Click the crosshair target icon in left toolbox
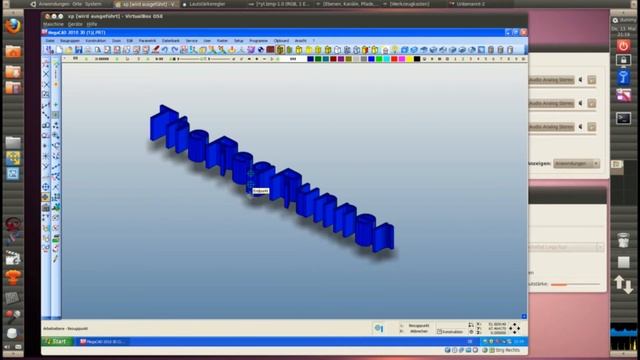640x360 pixels. [x=46, y=187]
